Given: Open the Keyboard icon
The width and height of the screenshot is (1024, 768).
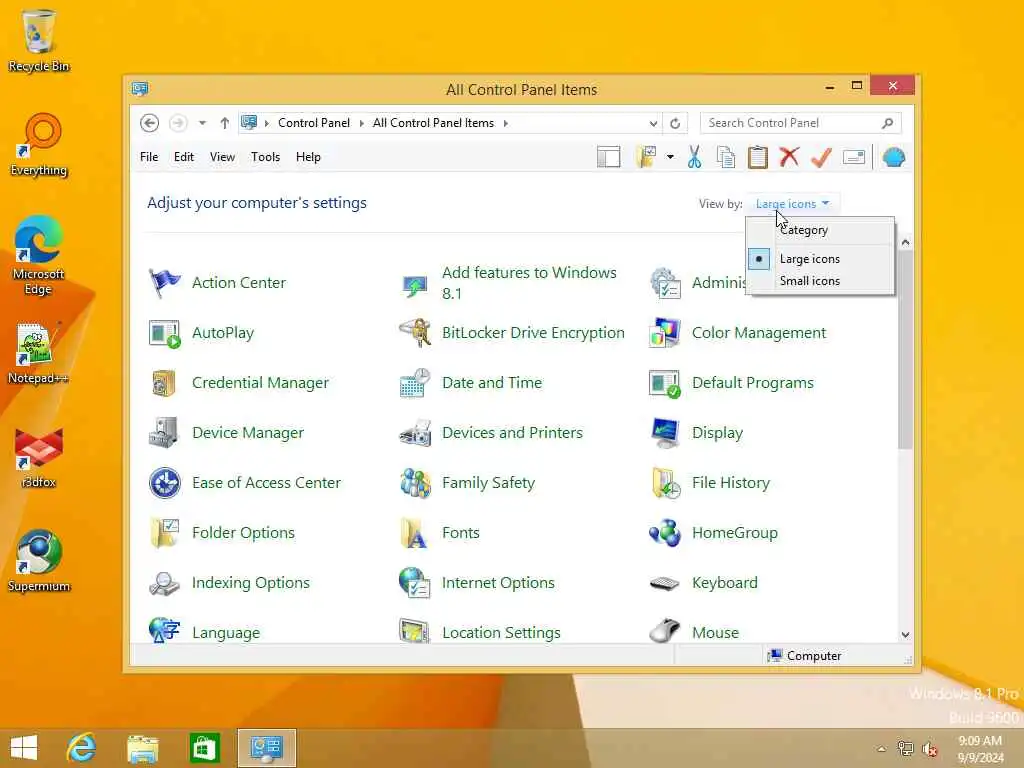Looking at the screenshot, I should pos(665,583).
